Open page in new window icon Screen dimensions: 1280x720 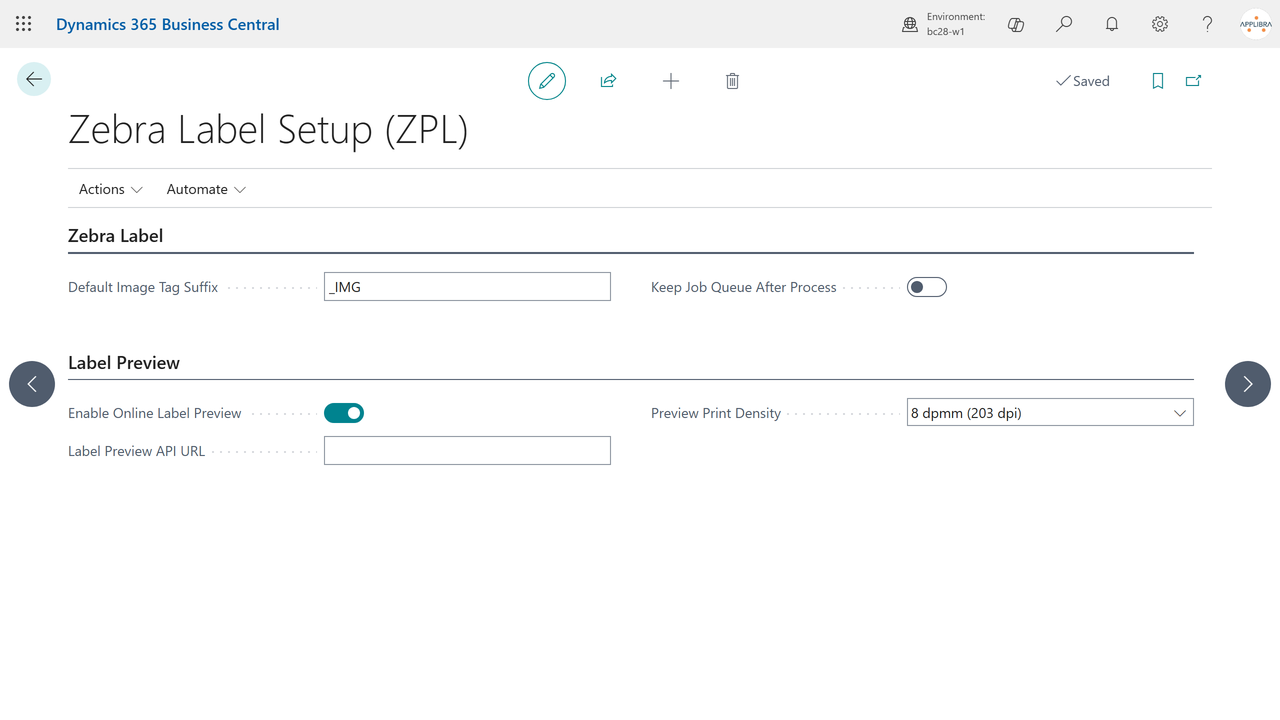[x=1193, y=81]
